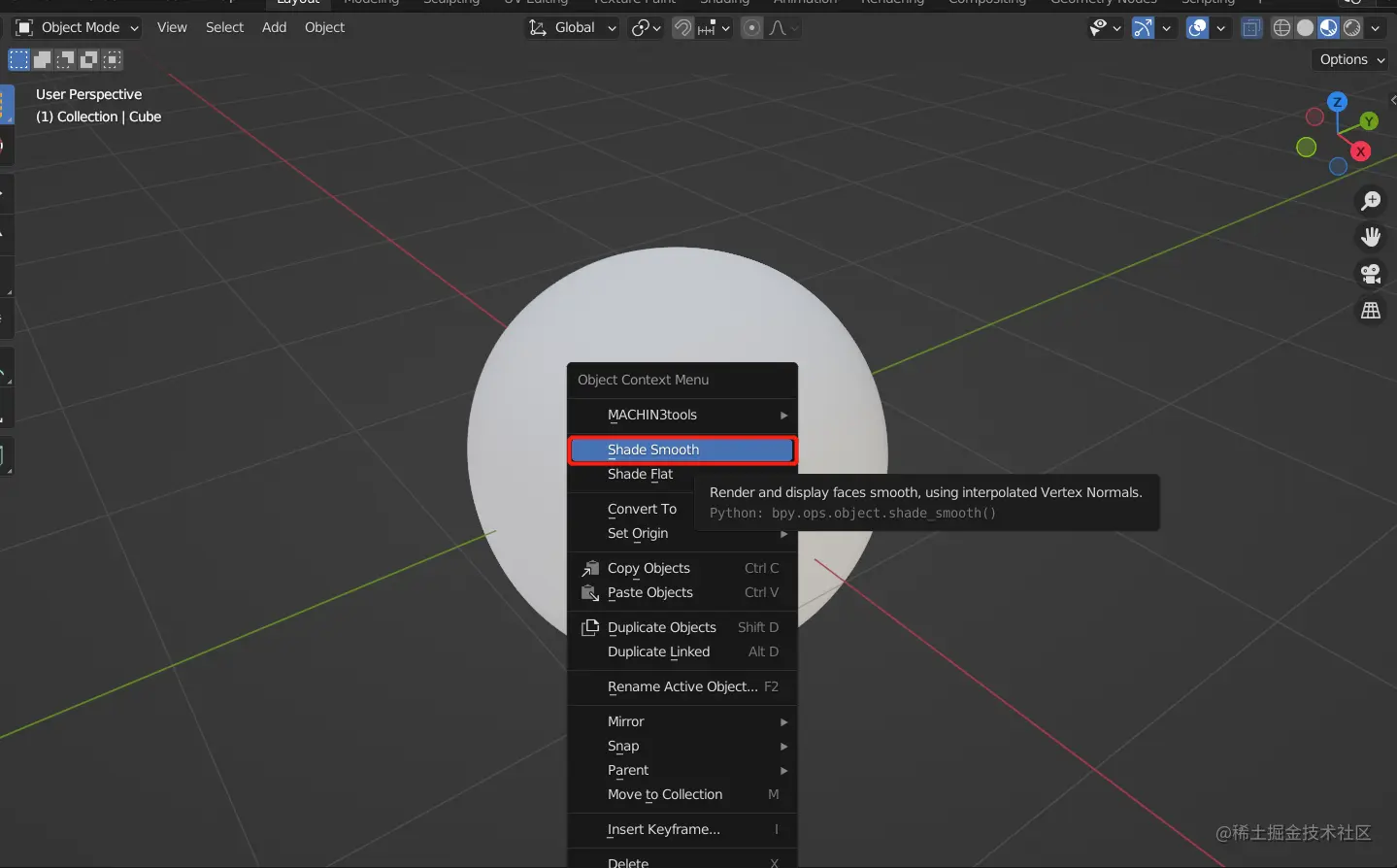Toggle proportional editing in the header
The image size is (1397, 868).
click(752, 28)
